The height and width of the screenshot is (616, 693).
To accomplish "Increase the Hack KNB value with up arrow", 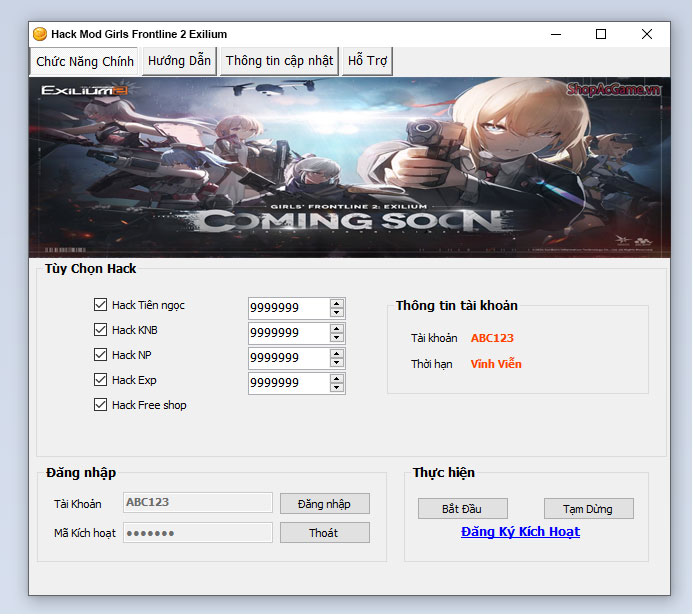I will click(x=337, y=329).
